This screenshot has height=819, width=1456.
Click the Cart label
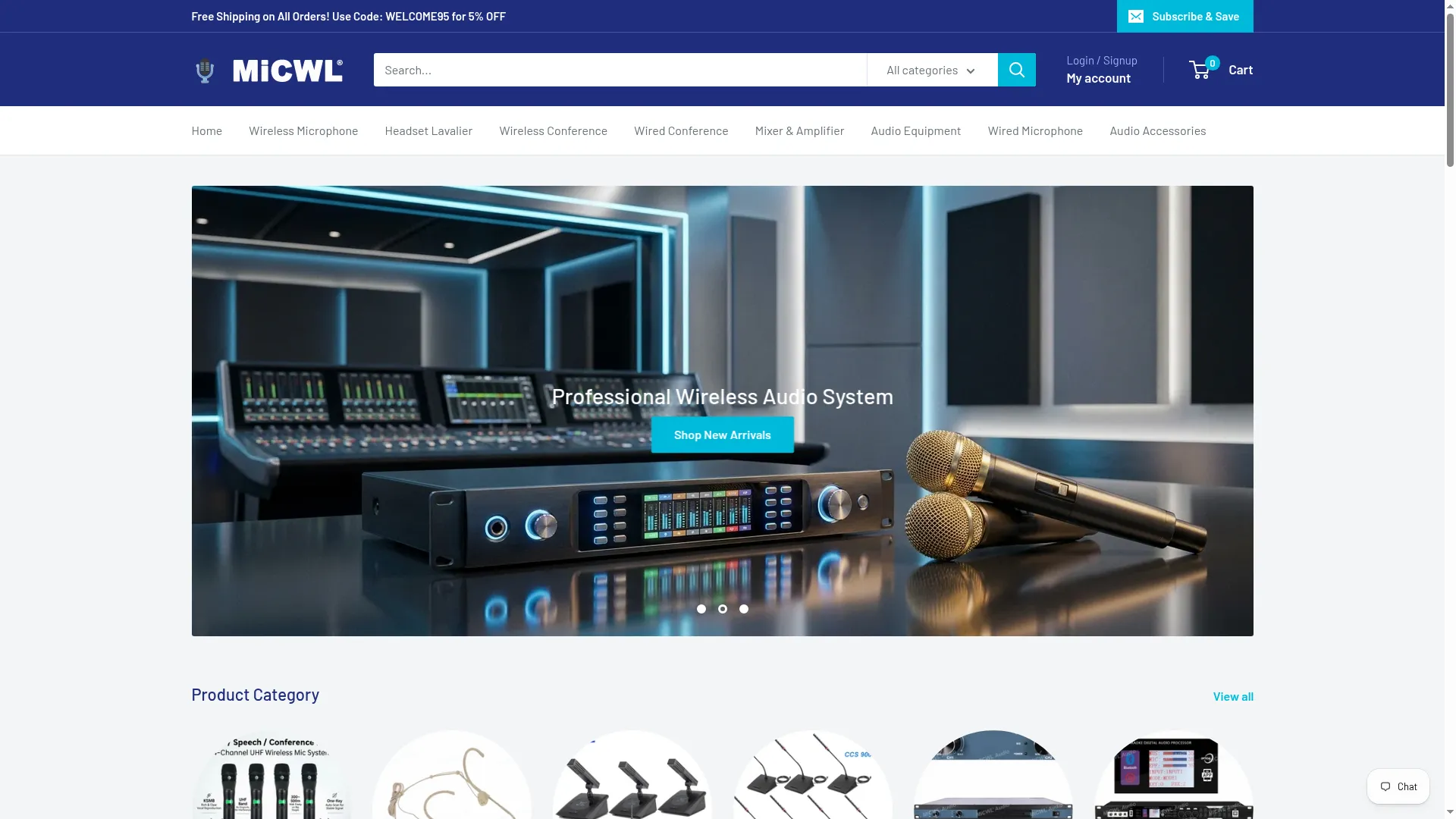[x=1241, y=70]
